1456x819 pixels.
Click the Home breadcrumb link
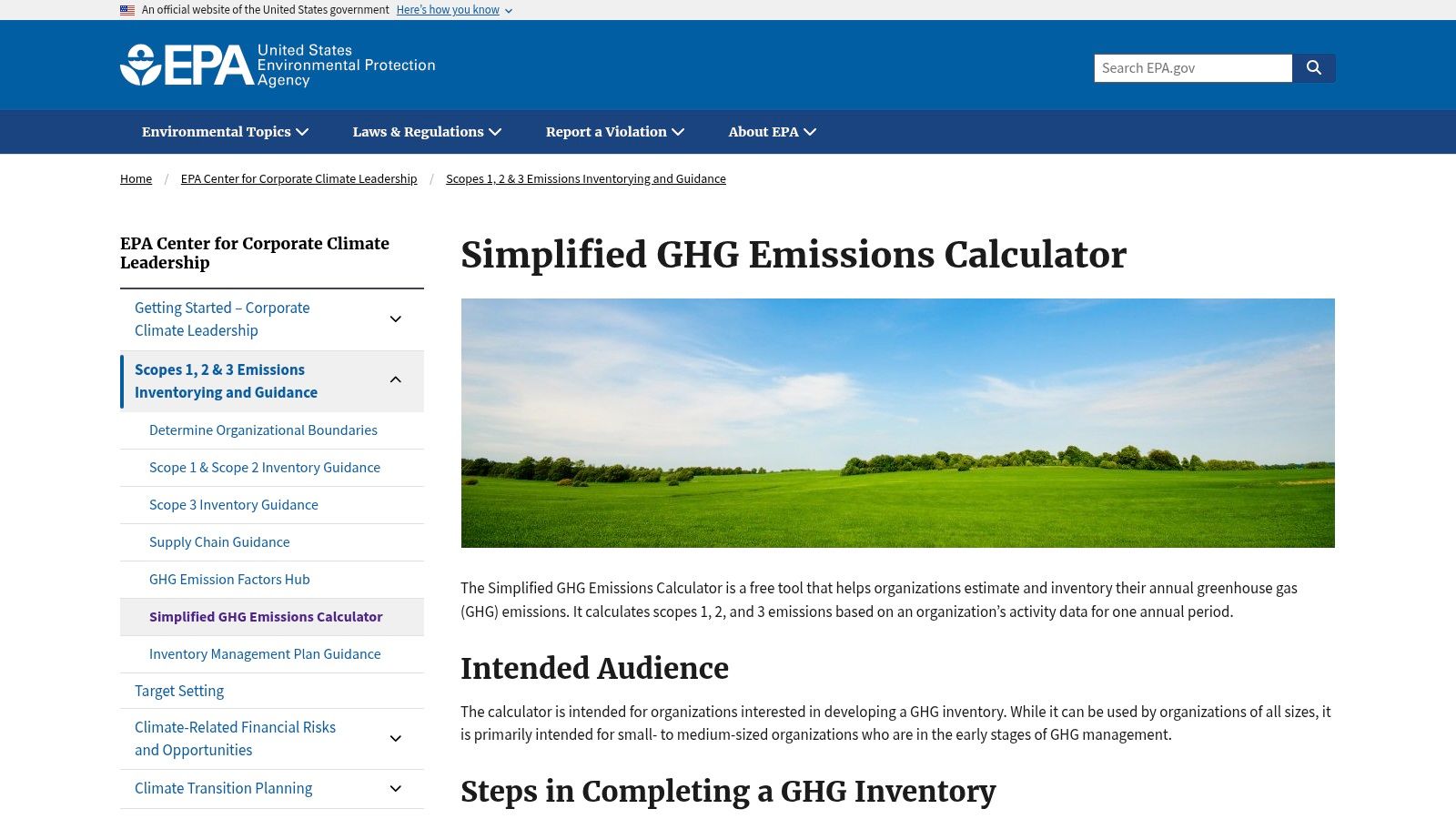tap(136, 178)
